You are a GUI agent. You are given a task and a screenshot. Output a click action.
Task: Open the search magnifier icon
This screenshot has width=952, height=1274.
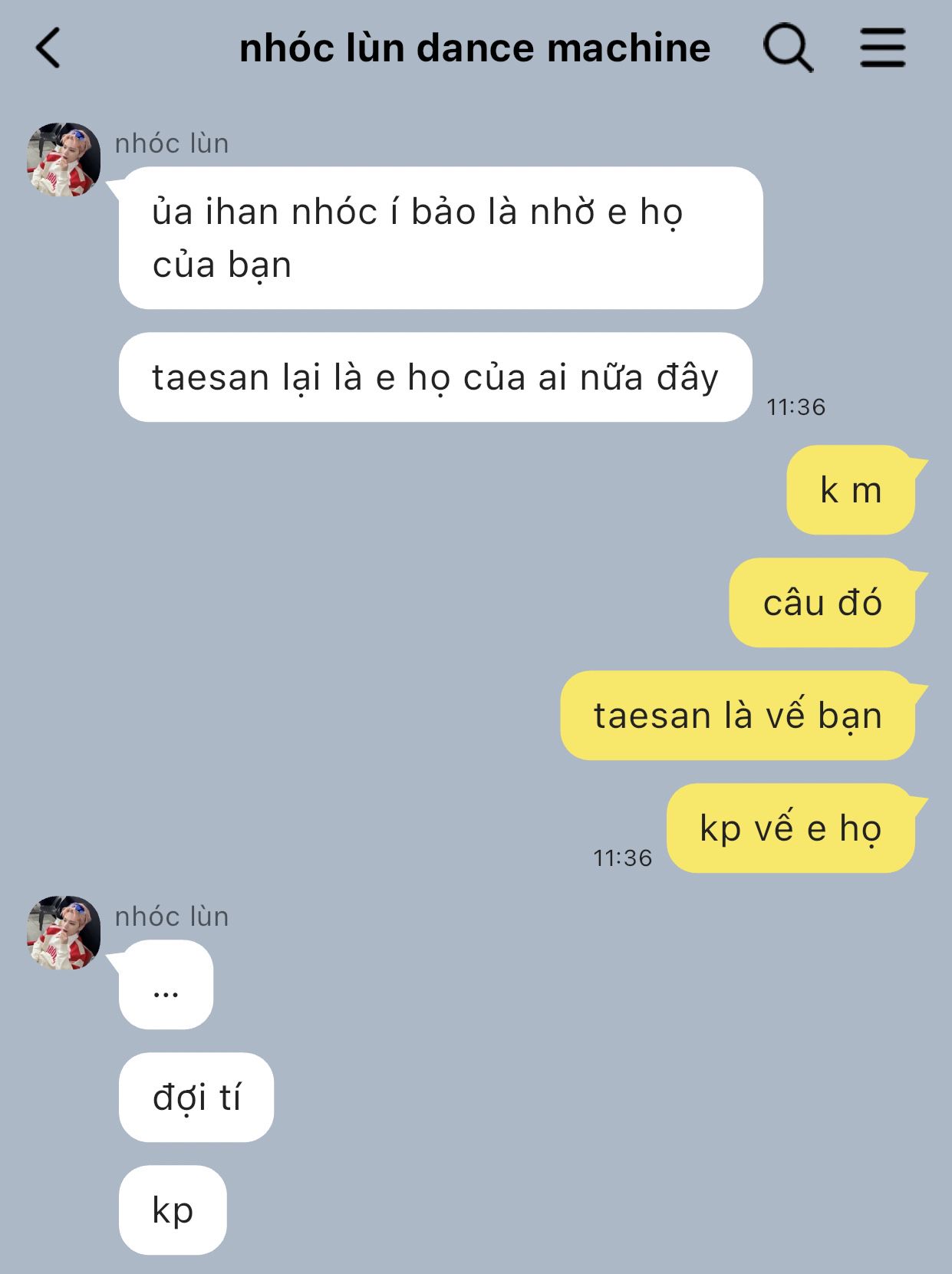[x=788, y=48]
